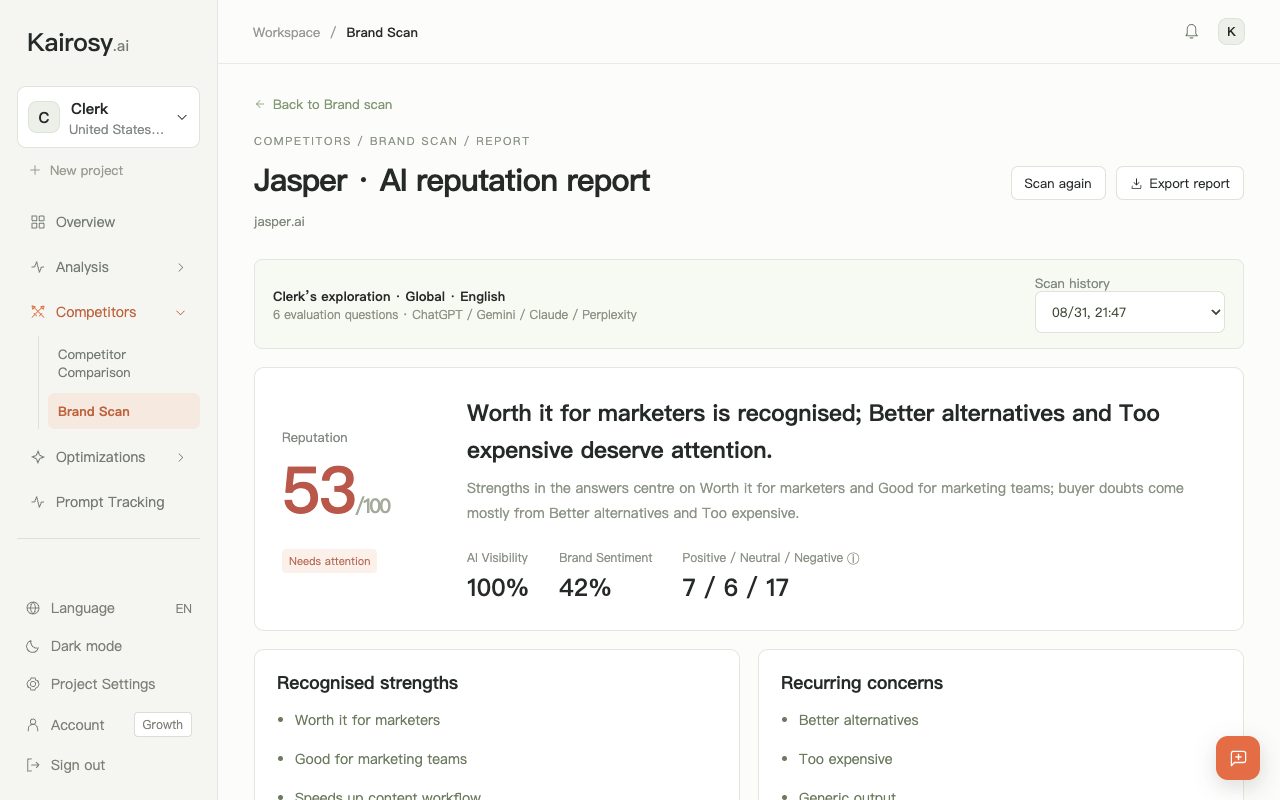Click the Optimizations sparkle icon
1280x800 pixels.
pos(38,457)
